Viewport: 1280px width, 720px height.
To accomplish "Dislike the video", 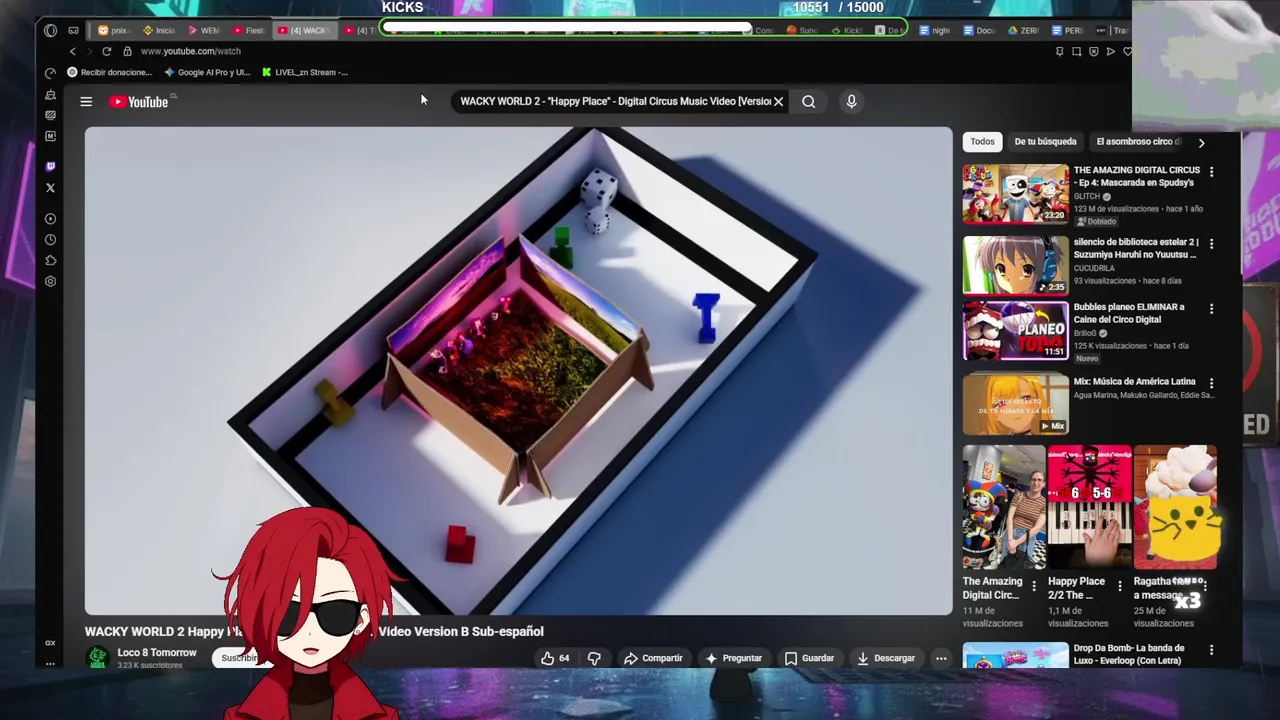I will pyautogui.click(x=594, y=658).
